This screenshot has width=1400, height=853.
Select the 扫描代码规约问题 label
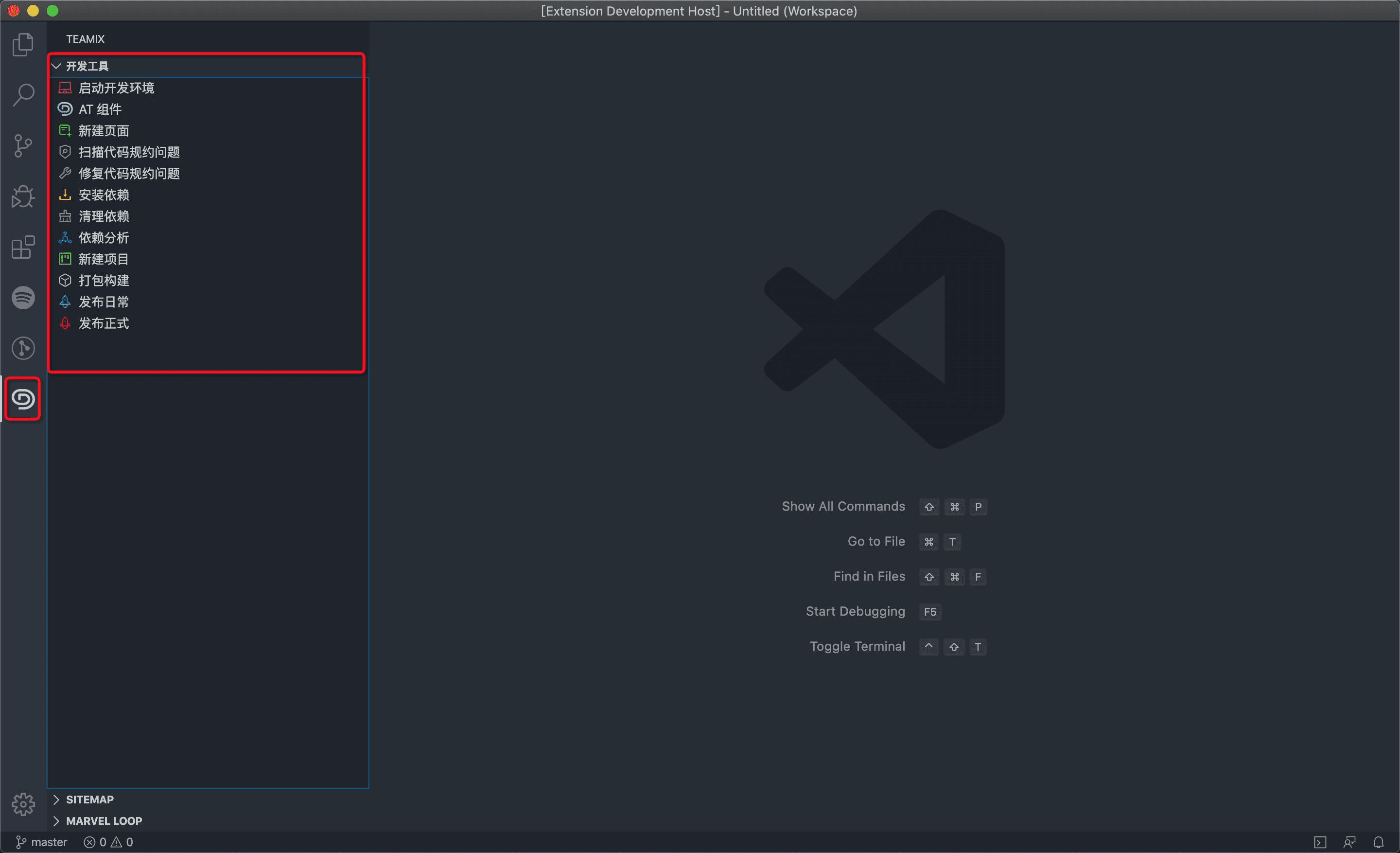pyautogui.click(x=129, y=152)
